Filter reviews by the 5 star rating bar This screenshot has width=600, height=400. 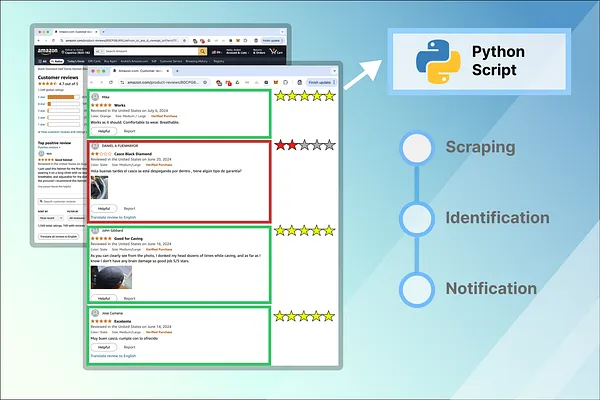pos(64,97)
